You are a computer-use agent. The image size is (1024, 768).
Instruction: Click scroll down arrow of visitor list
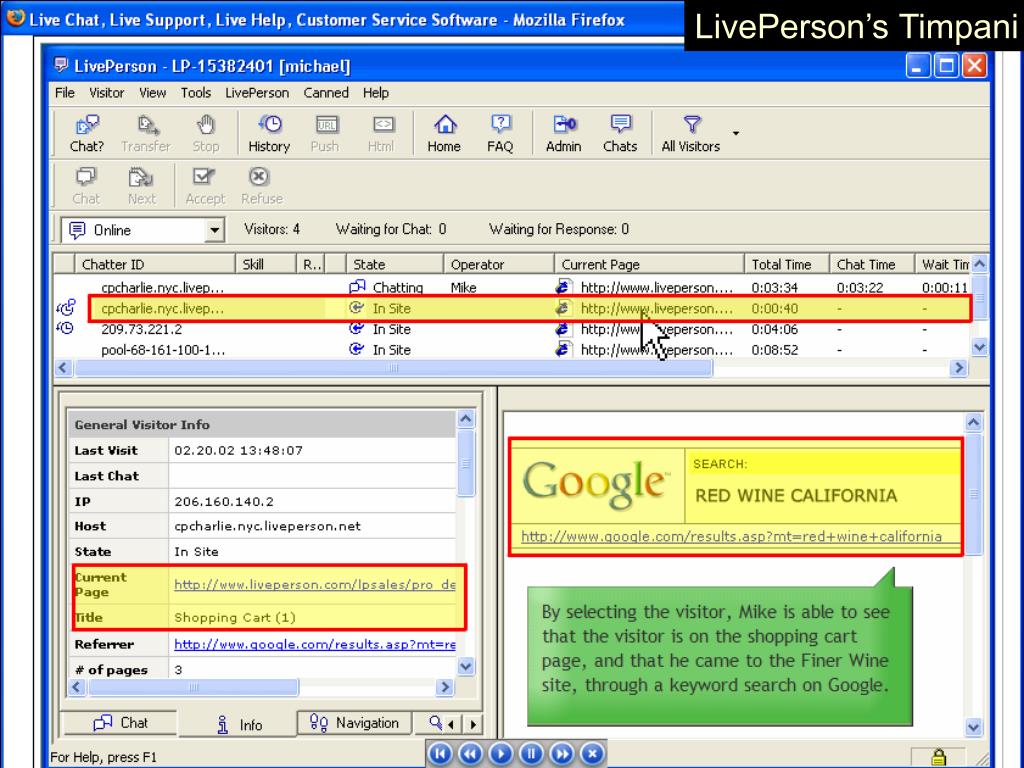pyautogui.click(x=979, y=347)
